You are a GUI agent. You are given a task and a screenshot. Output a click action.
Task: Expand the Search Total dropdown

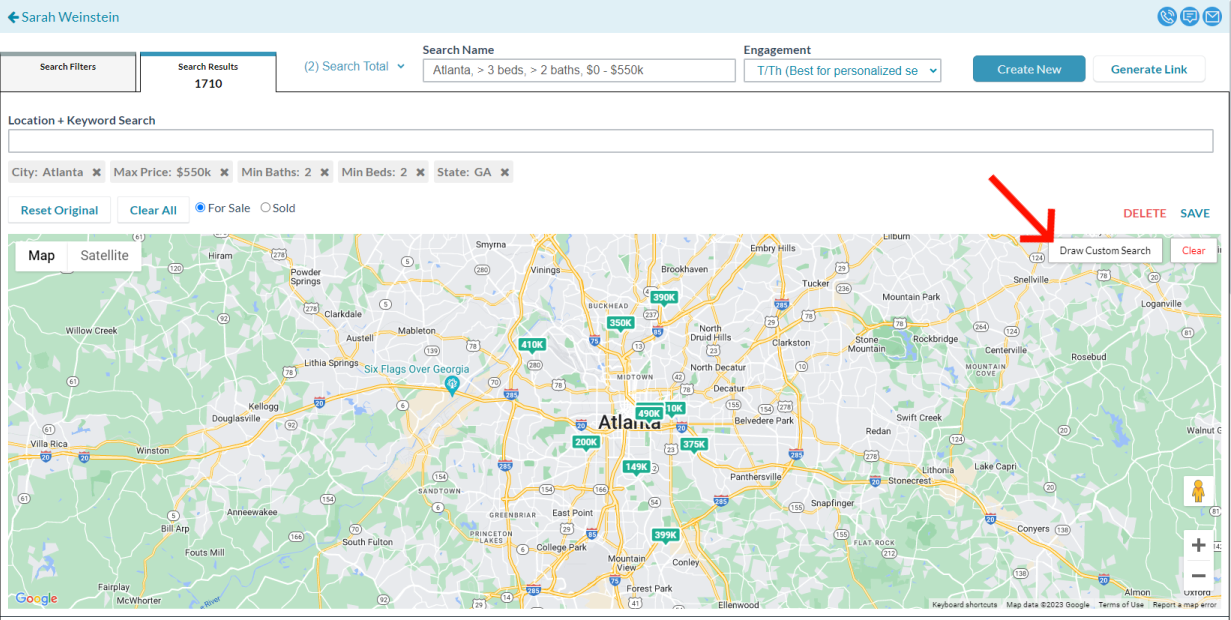click(353, 65)
